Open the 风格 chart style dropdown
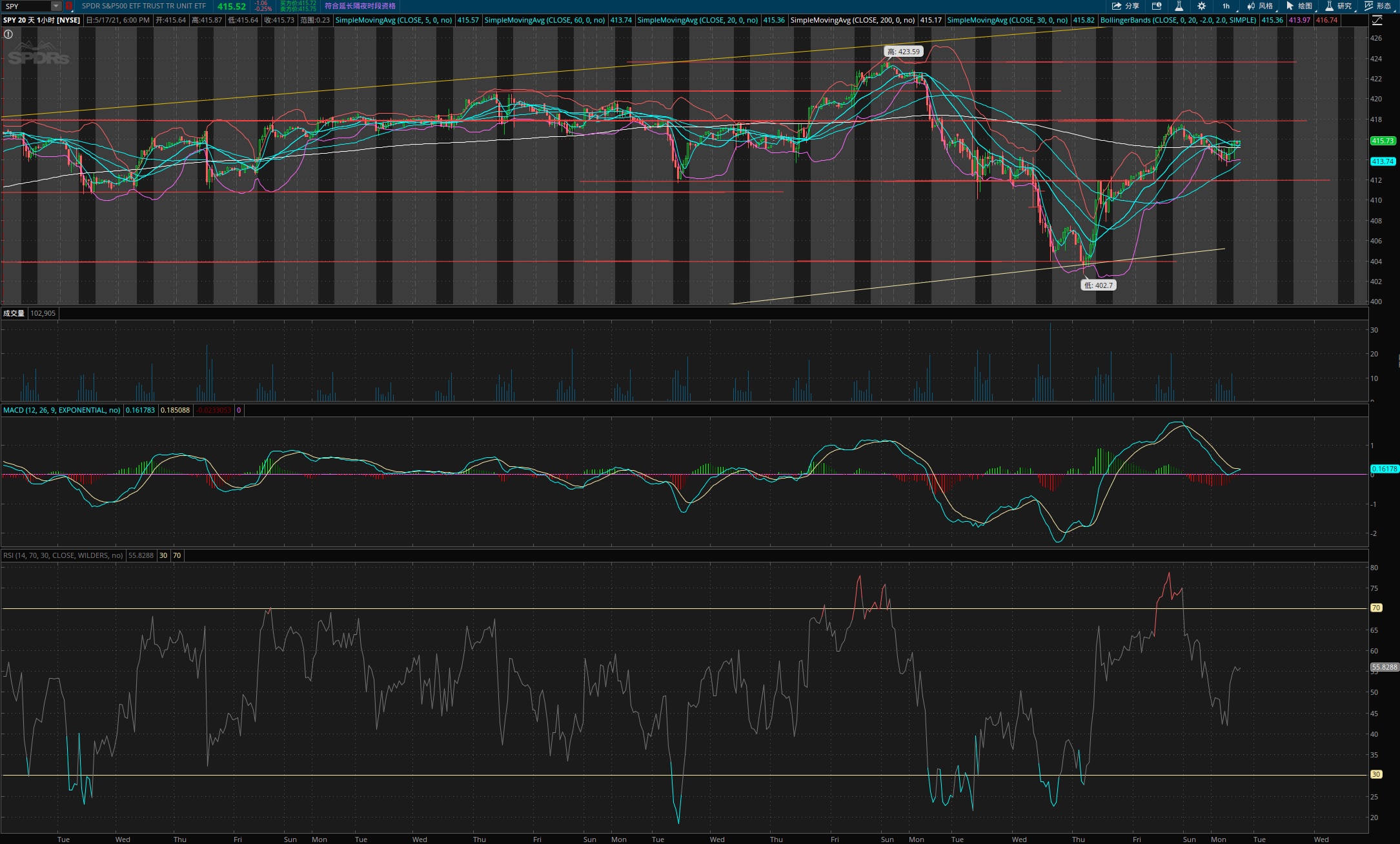Viewport: 1400px width, 844px height. (x=1260, y=6)
